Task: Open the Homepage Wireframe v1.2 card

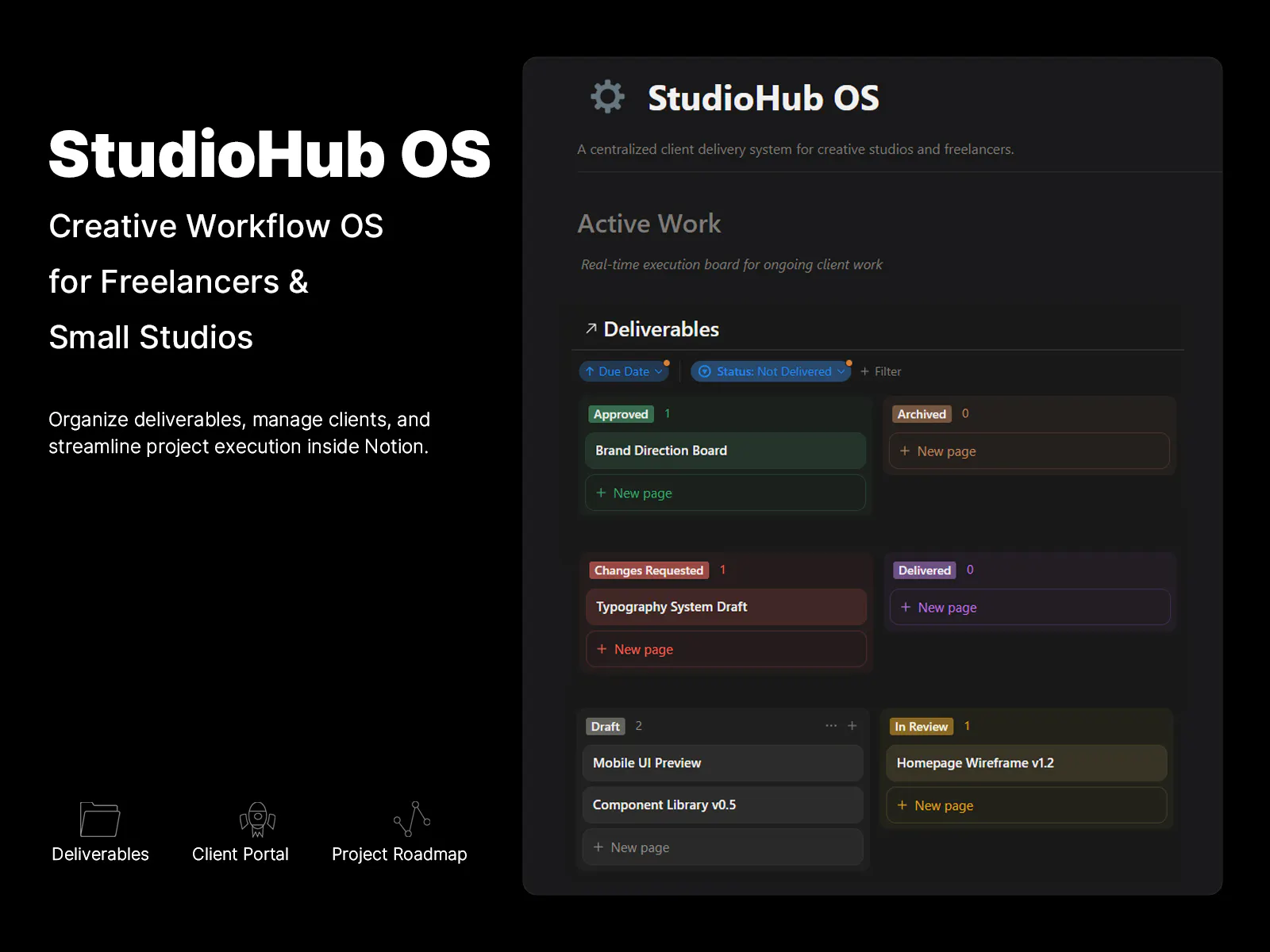Action: tap(1026, 763)
